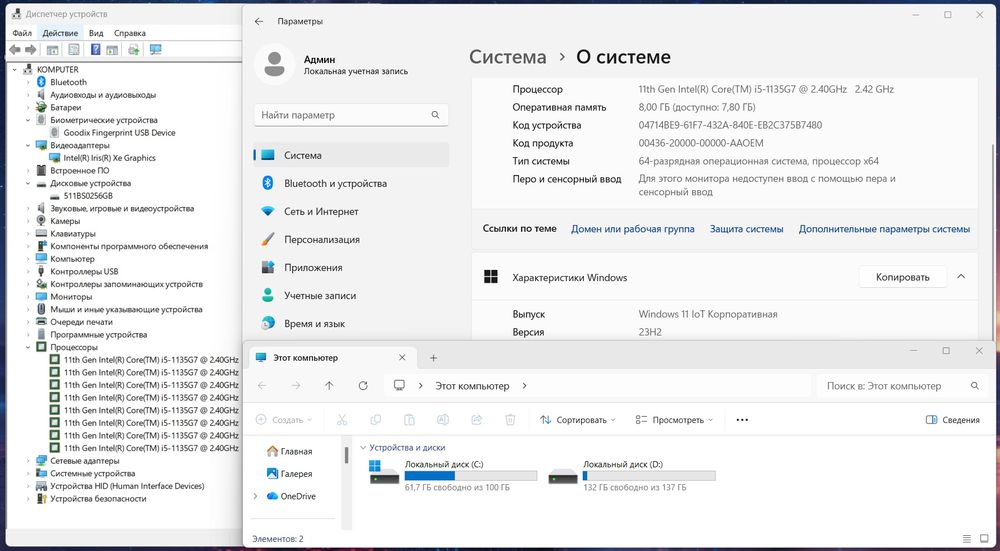
Task: Open Сеть и Интернет in Settings sidebar
Action: click(351, 211)
